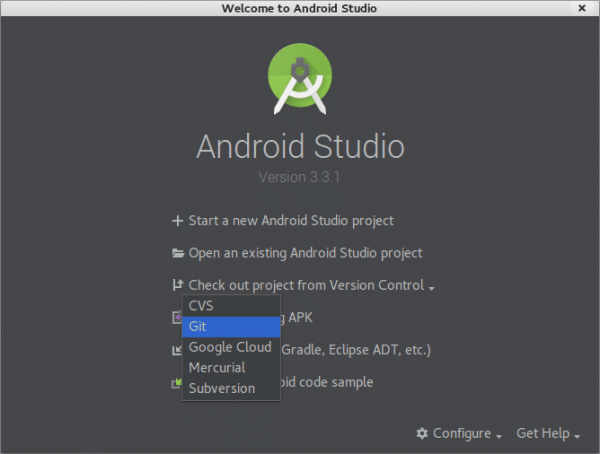Click the open folder icon
The image size is (600, 454).
[x=178, y=253]
